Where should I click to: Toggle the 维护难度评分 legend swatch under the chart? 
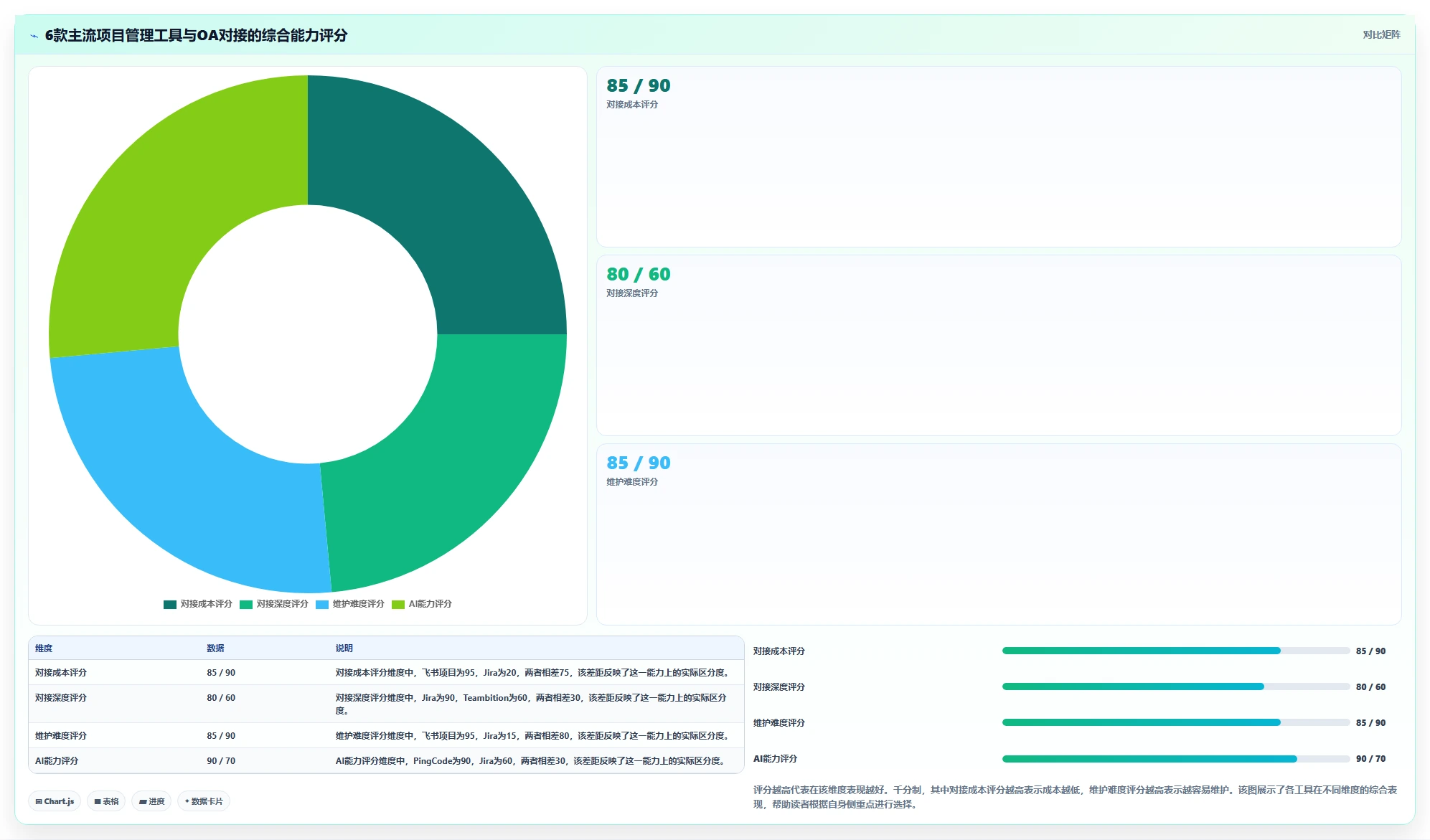click(322, 604)
